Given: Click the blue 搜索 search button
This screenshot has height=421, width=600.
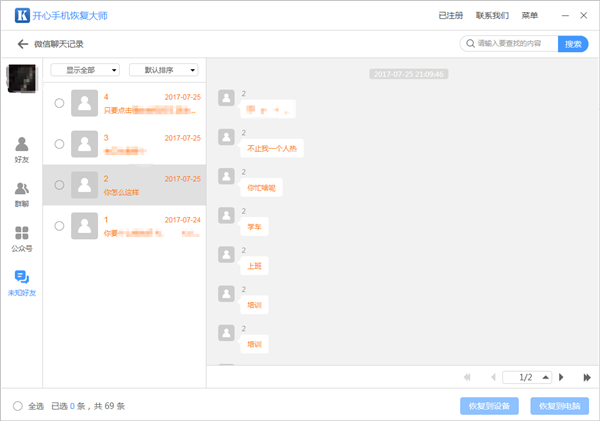Looking at the screenshot, I should (x=574, y=44).
